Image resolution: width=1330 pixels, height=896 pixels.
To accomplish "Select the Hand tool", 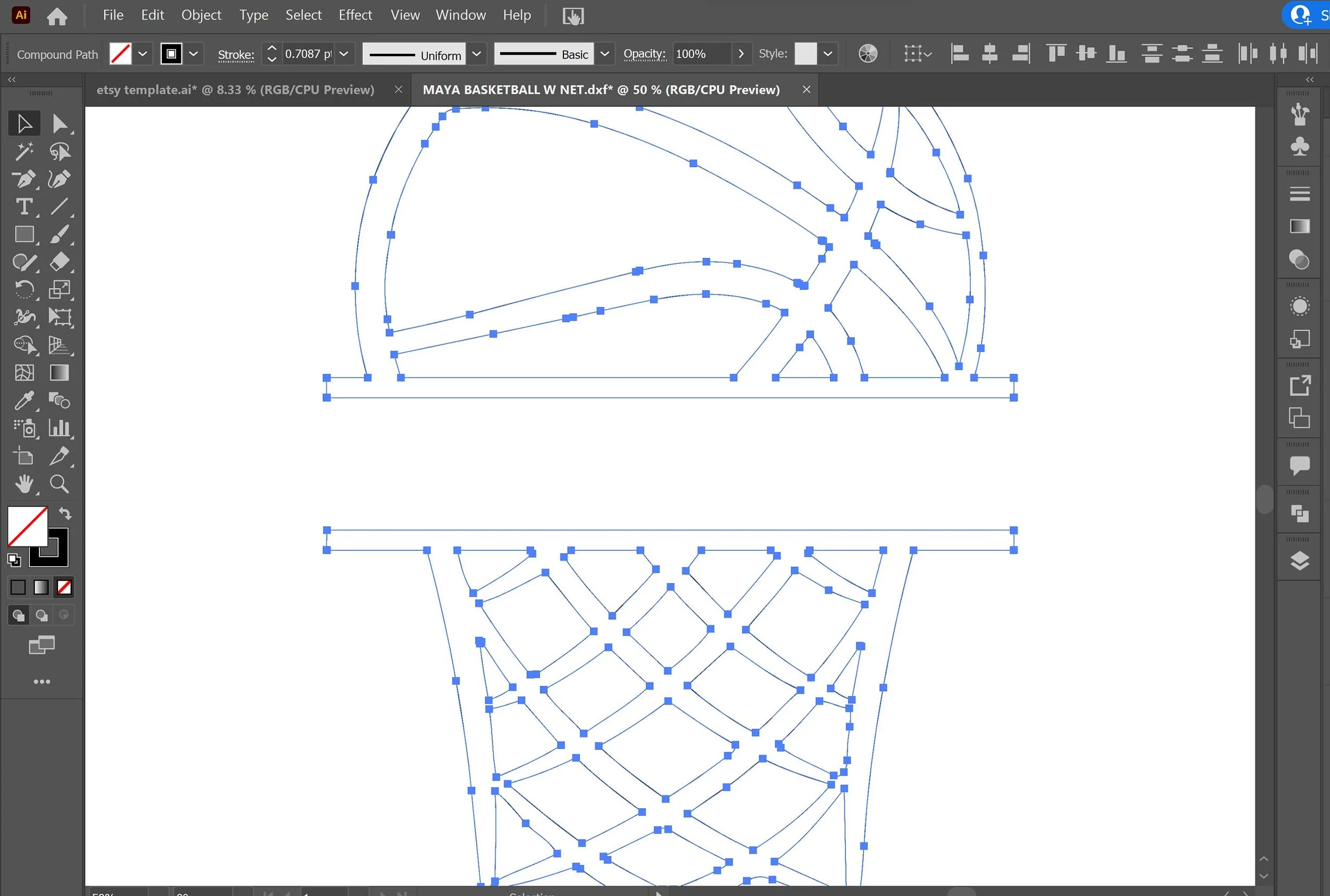I will click(24, 484).
